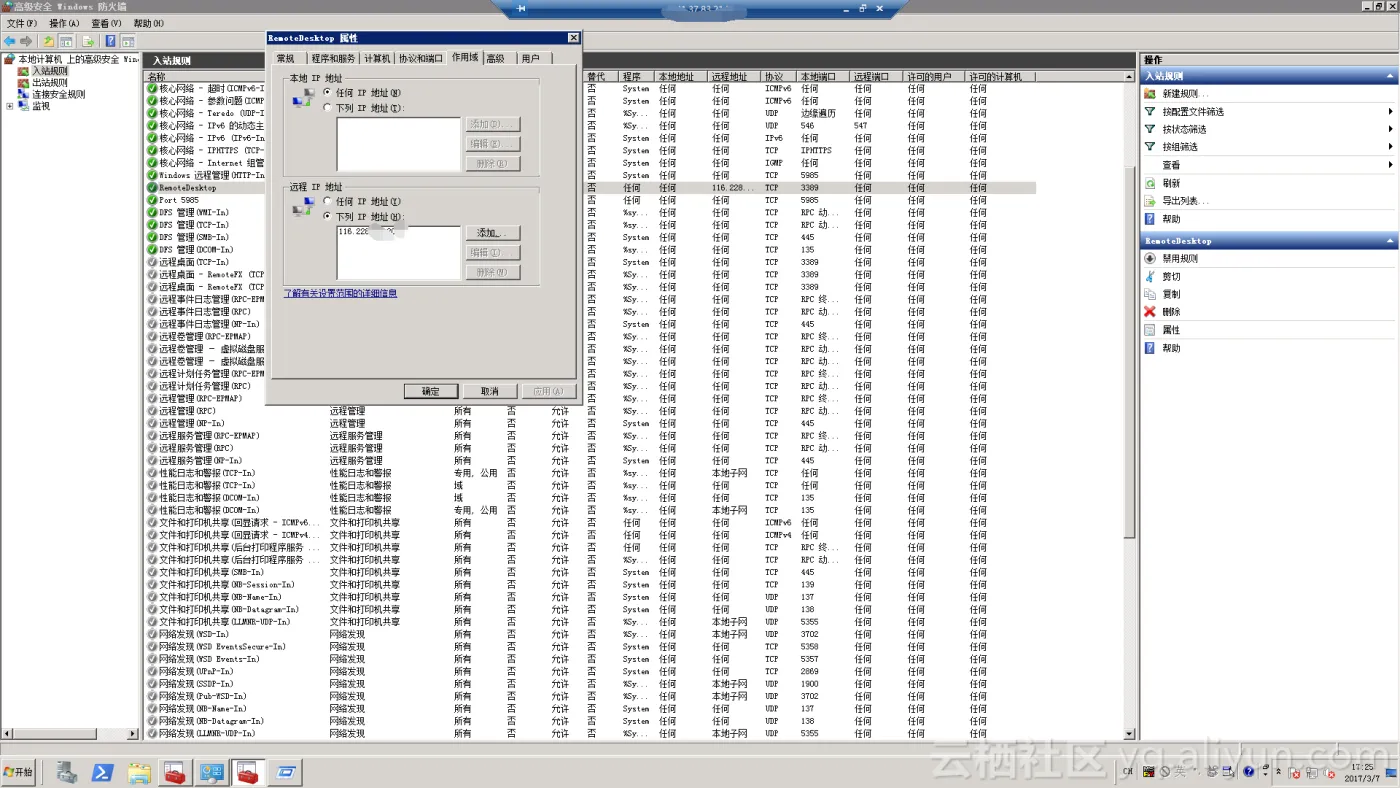Select 任何 IP 地址 under 远程 IP 地址
The image size is (1400, 788).
click(327, 202)
